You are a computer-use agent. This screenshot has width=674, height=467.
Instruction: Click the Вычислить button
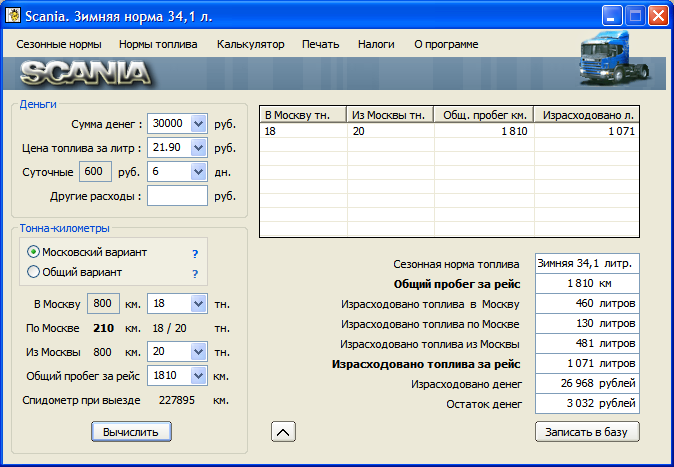click(x=131, y=432)
